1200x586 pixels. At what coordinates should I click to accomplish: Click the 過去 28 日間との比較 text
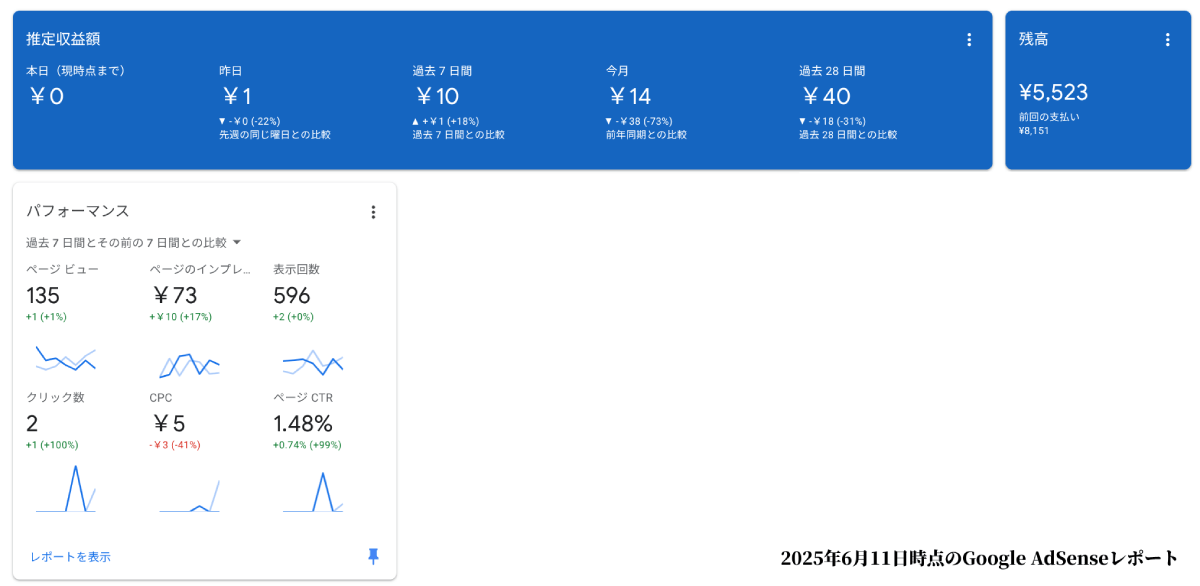(x=848, y=134)
